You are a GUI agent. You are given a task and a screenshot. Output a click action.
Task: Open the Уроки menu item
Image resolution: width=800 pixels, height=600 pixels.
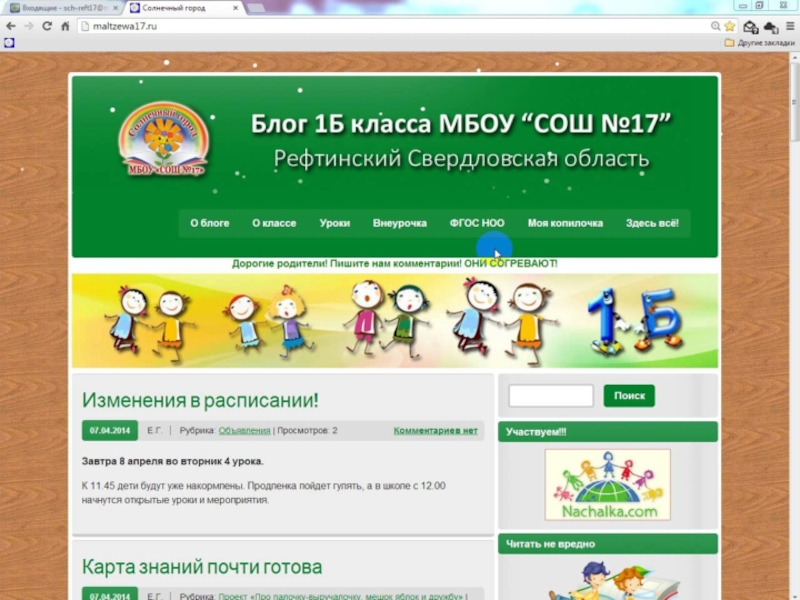click(x=335, y=223)
